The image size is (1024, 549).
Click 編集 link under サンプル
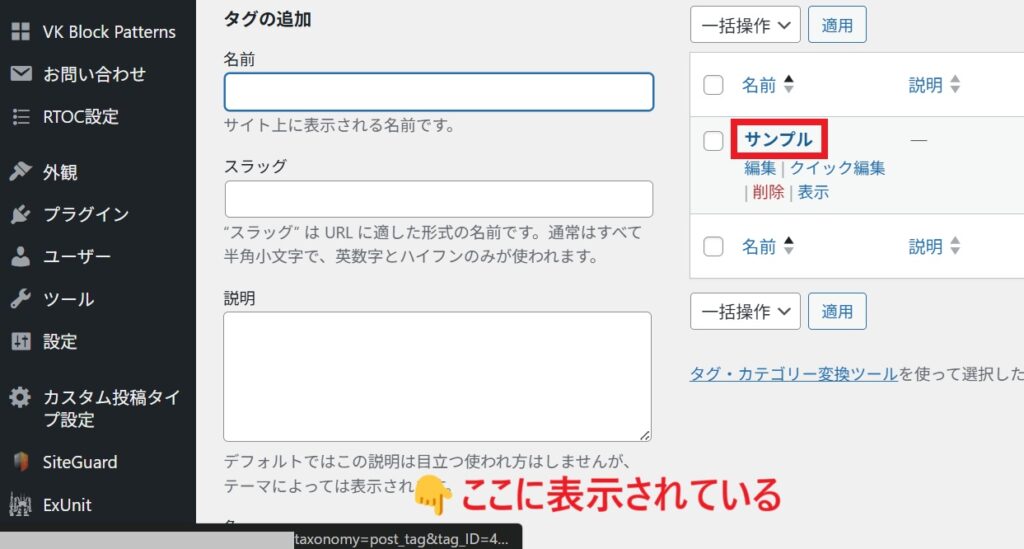[760, 168]
